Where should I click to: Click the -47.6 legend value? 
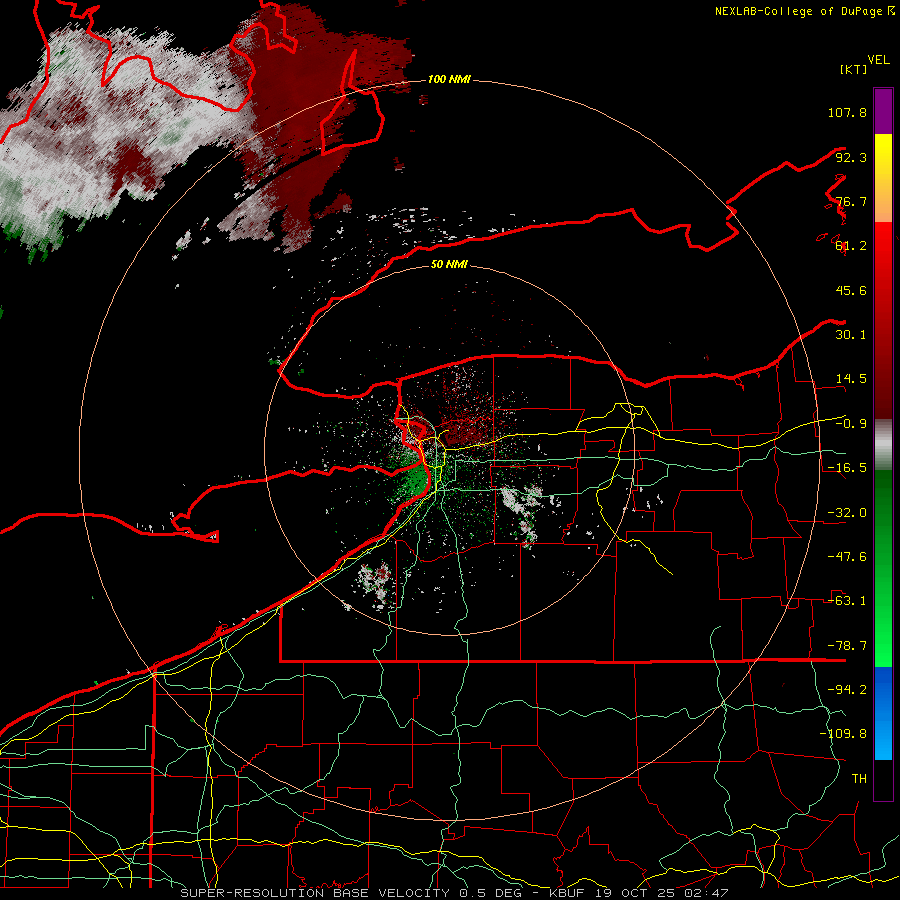point(847,557)
